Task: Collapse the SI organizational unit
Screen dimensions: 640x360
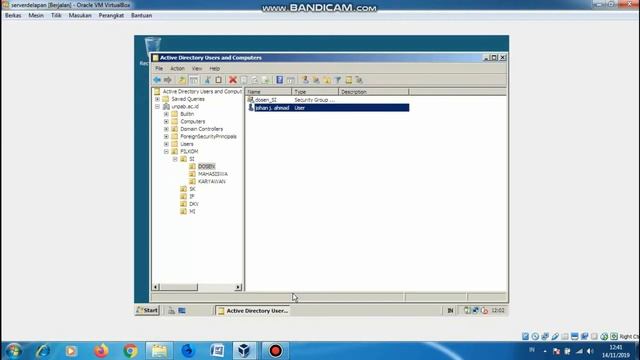Action: click(x=175, y=159)
